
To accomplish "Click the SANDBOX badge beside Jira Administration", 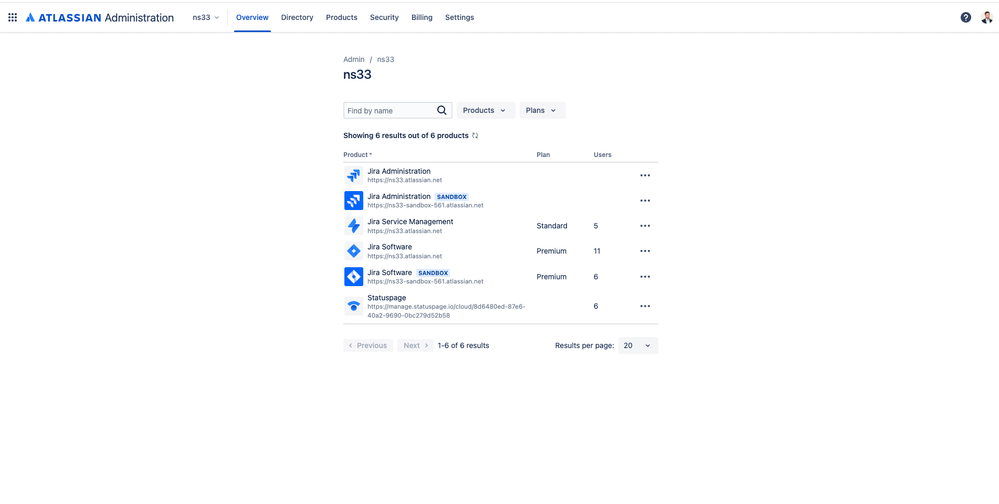I will coord(452,197).
